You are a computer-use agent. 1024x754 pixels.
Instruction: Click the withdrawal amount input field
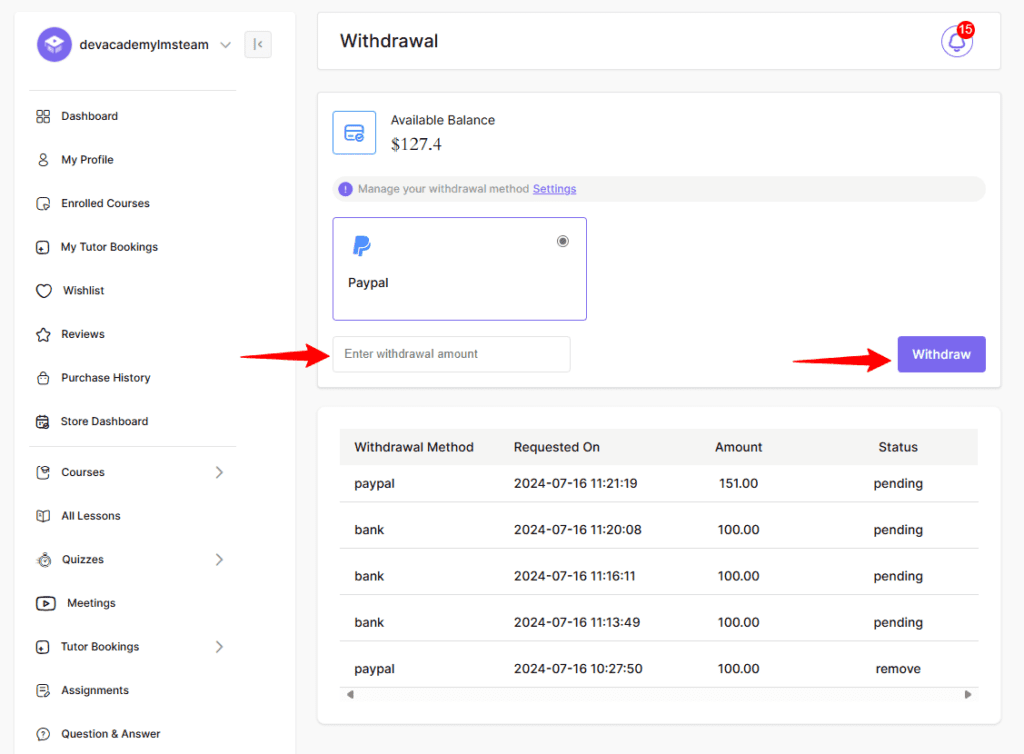coord(451,354)
